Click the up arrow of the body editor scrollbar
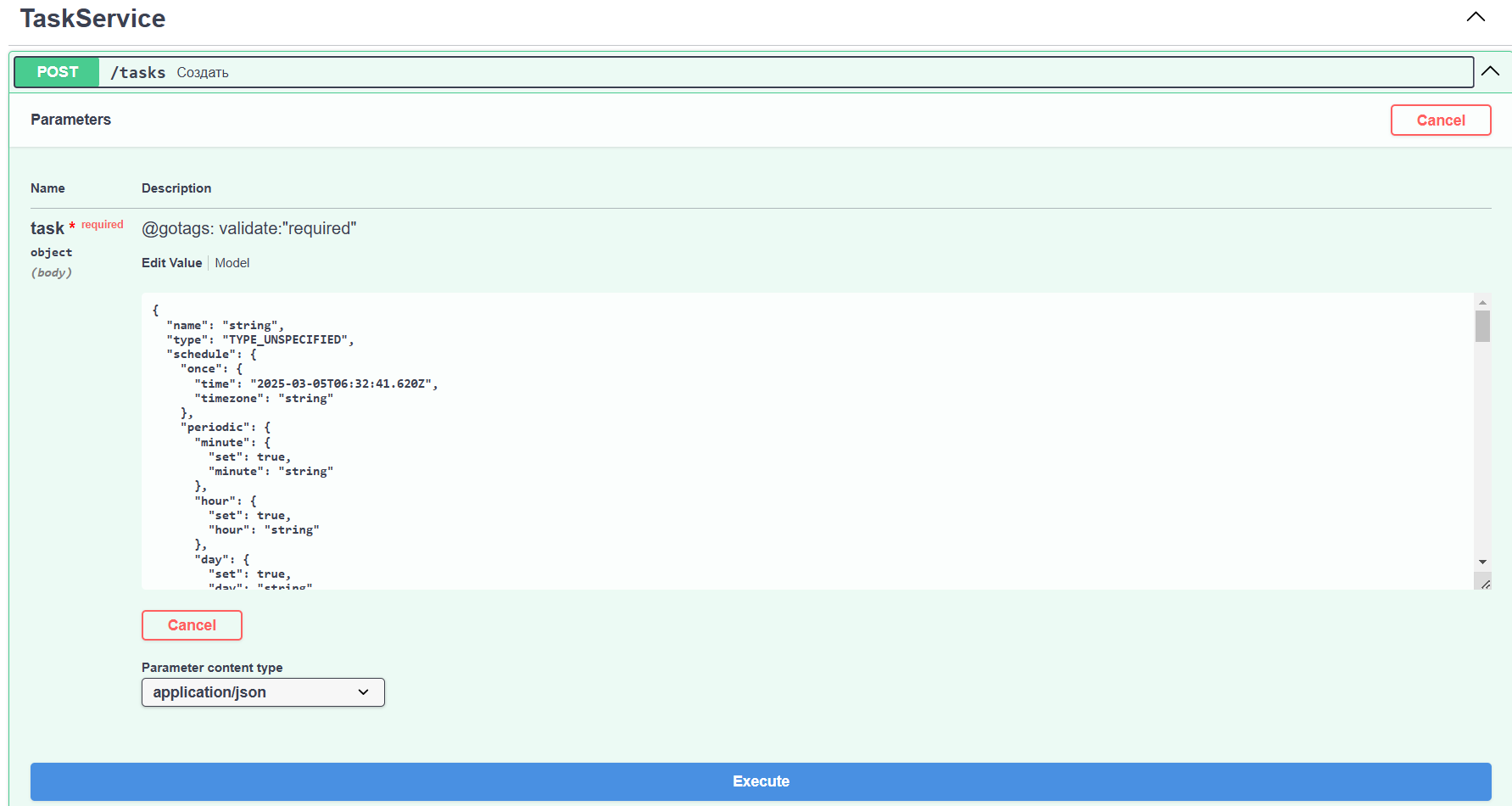This screenshot has width=1512, height=806. (x=1482, y=302)
